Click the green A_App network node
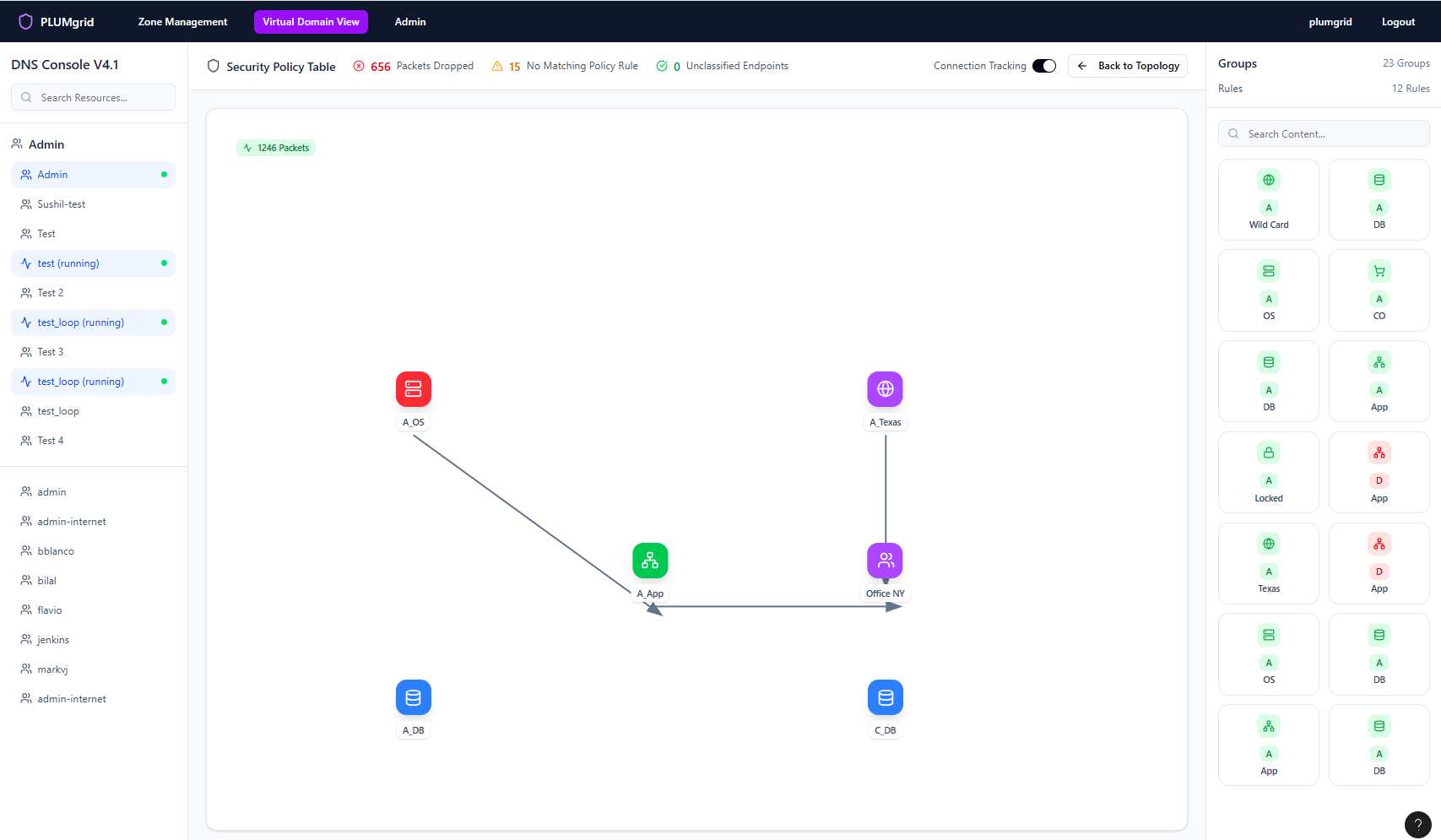The image size is (1441, 840). tap(650, 561)
